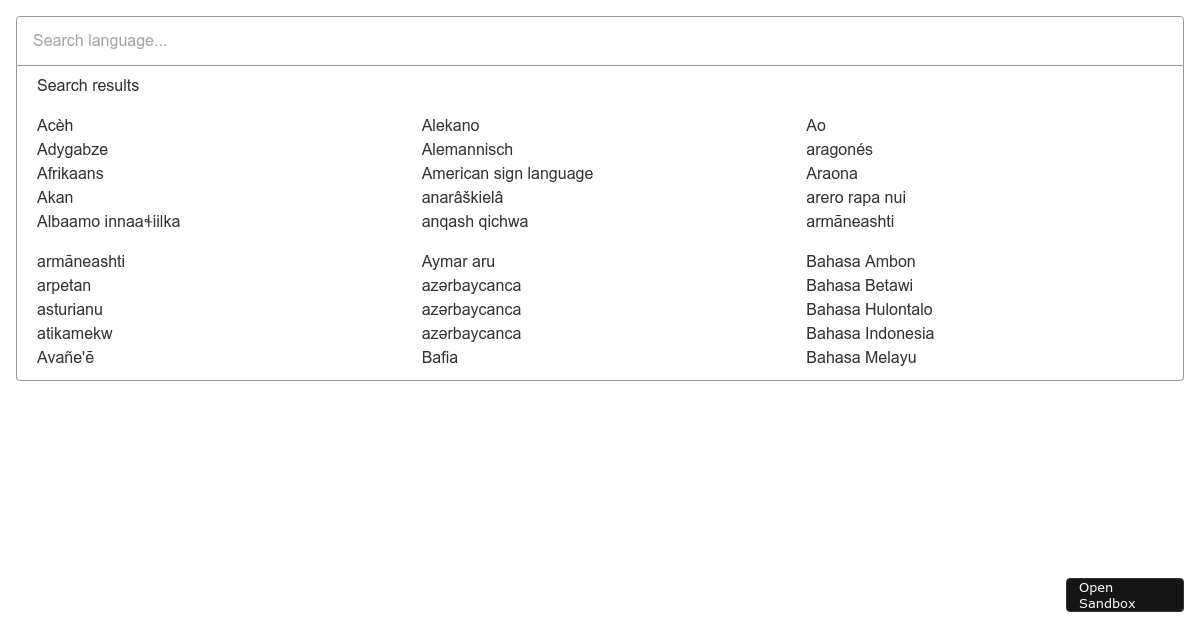Image resolution: width=1200 pixels, height=630 pixels.
Task: Choose anarâškielâ from the list
Action: pyautogui.click(x=462, y=197)
